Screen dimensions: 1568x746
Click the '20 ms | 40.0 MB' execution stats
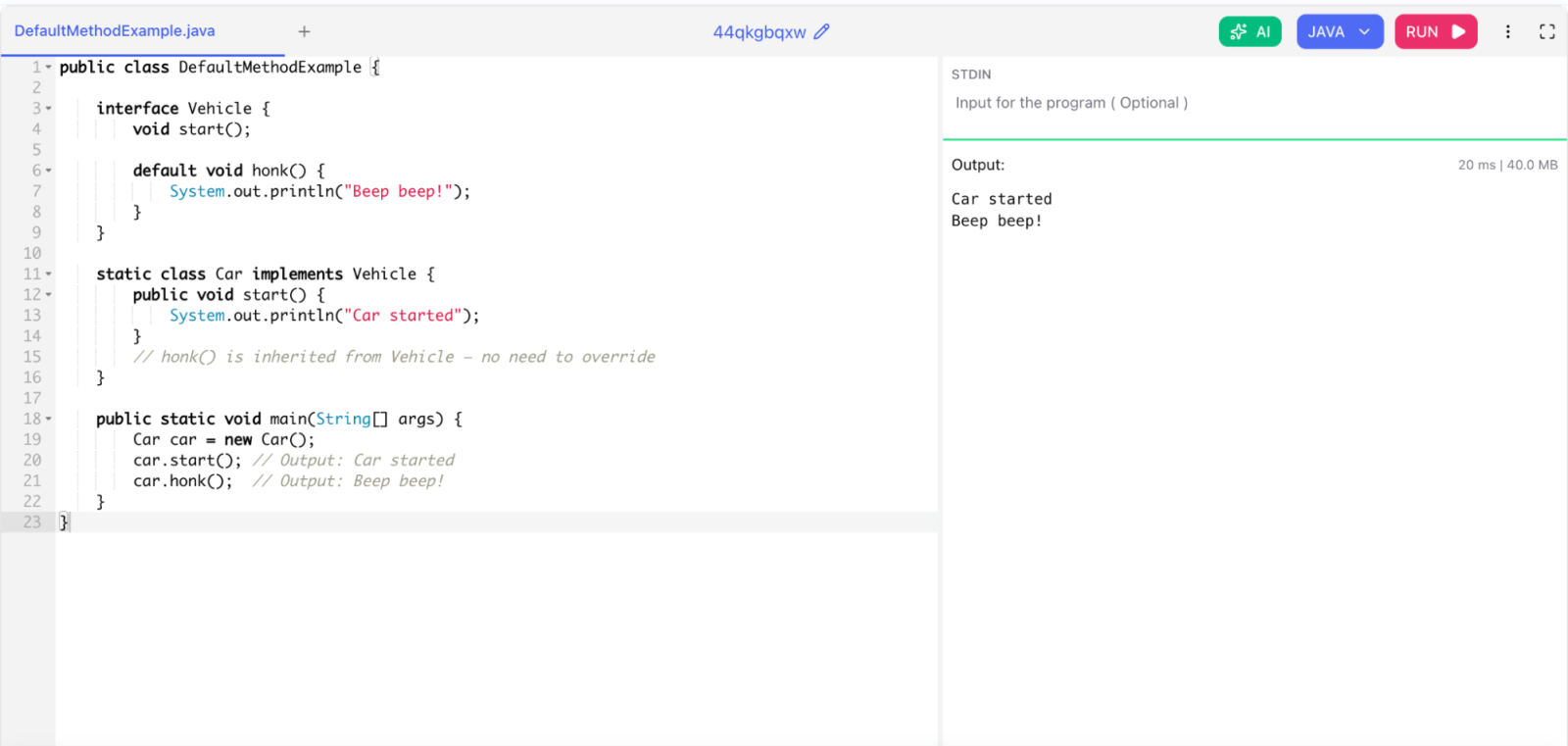point(1507,165)
